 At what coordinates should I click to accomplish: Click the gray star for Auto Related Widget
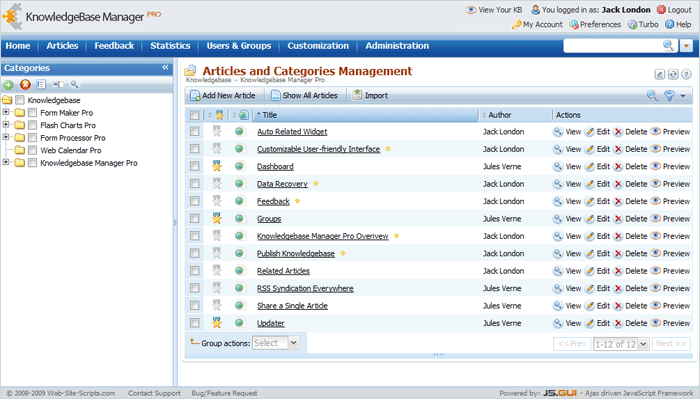217,132
